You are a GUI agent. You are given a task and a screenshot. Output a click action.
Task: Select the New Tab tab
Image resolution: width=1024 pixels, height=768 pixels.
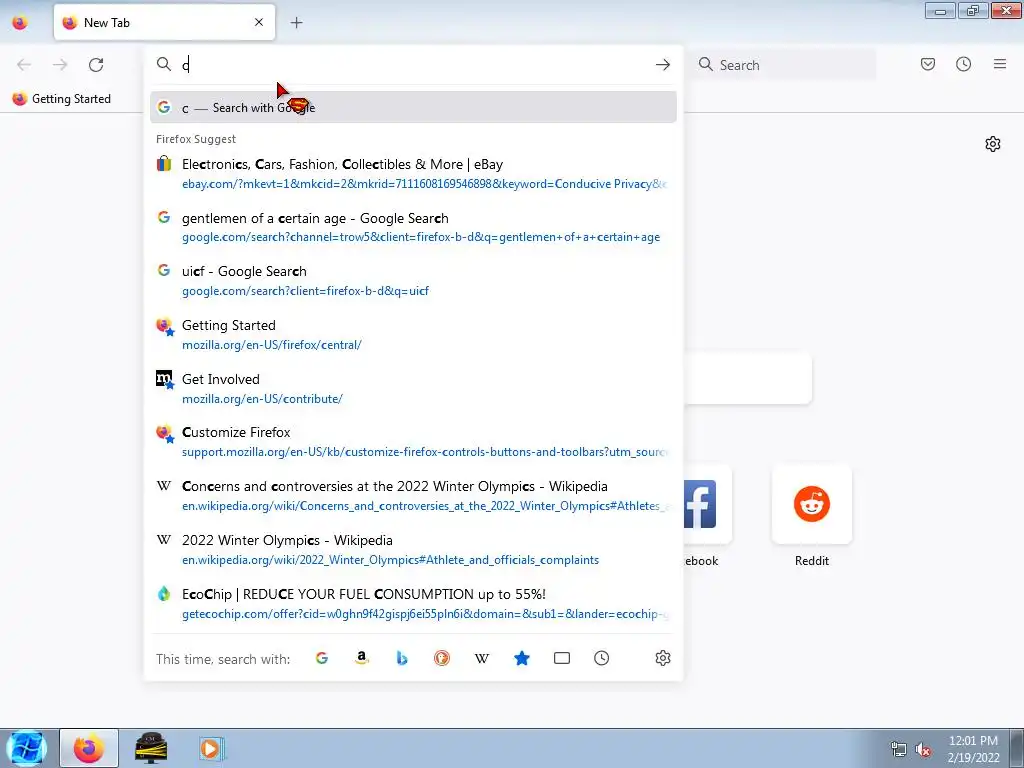pos(165,22)
